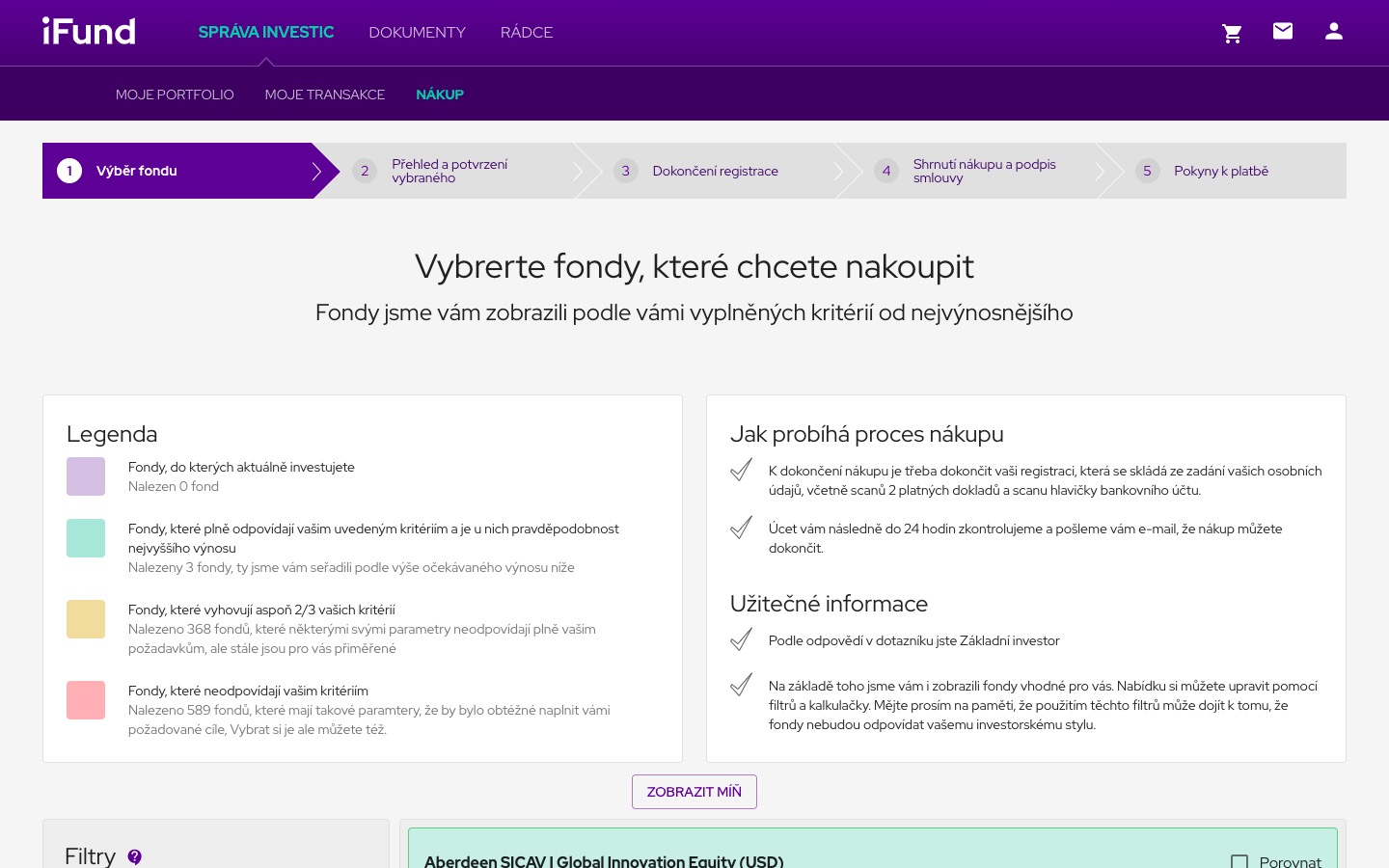Select step 4 Shrnutí nákupu a podpis smlouvy
This screenshot has height=868, width=1389.
click(984, 171)
